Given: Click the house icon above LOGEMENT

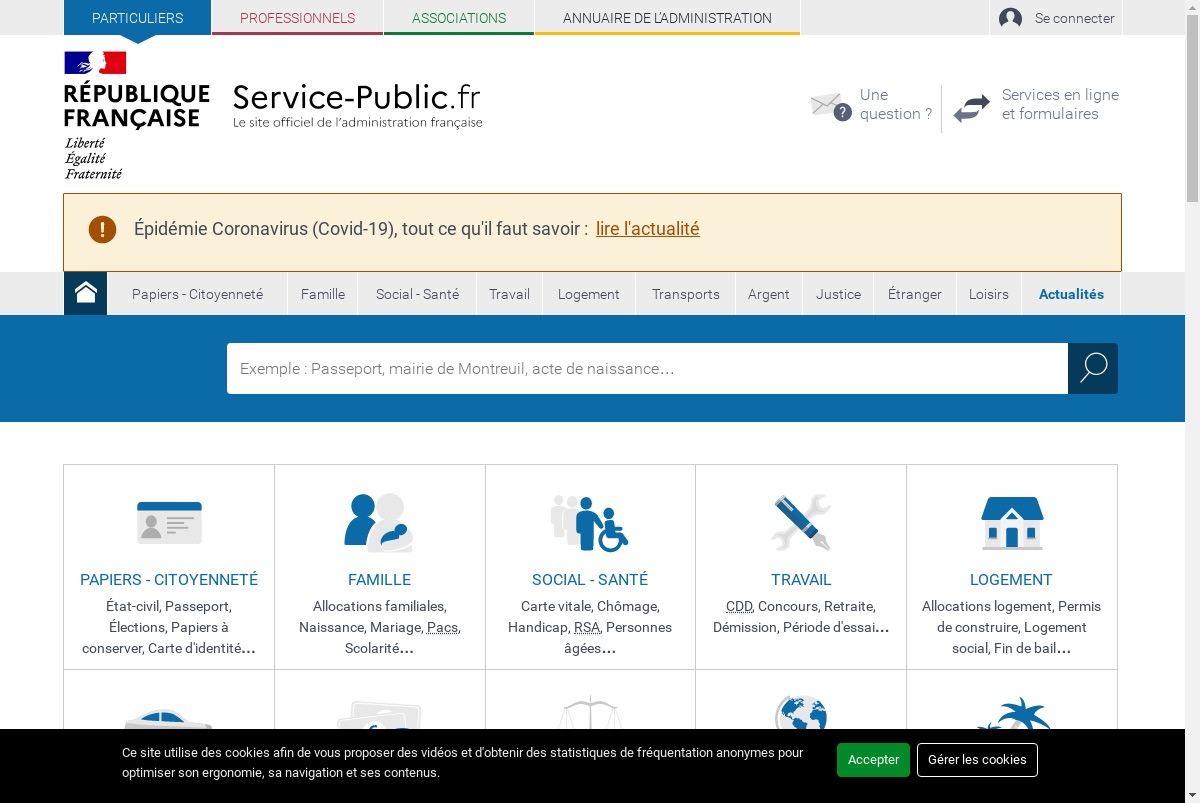Looking at the screenshot, I should coord(1012,522).
